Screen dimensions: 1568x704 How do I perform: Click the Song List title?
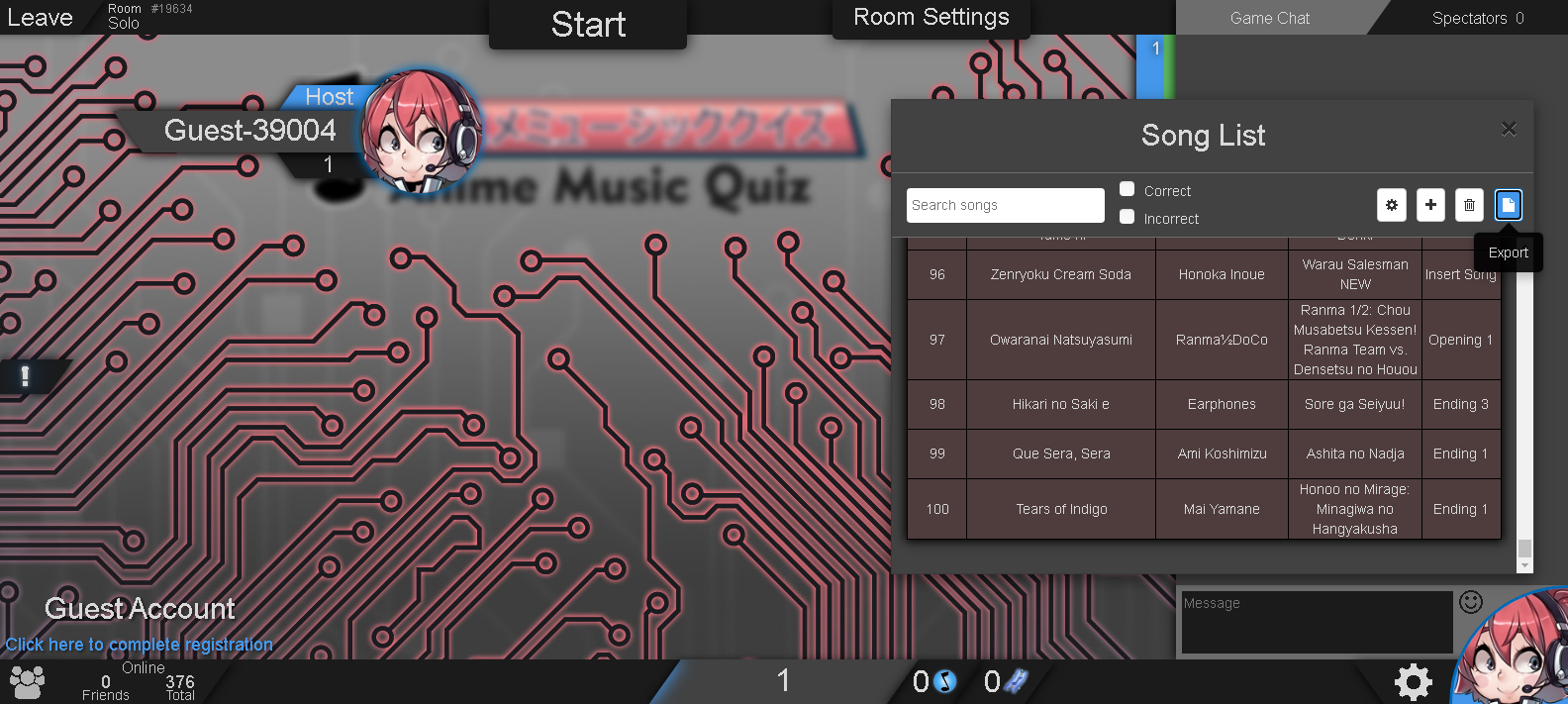click(x=1203, y=136)
